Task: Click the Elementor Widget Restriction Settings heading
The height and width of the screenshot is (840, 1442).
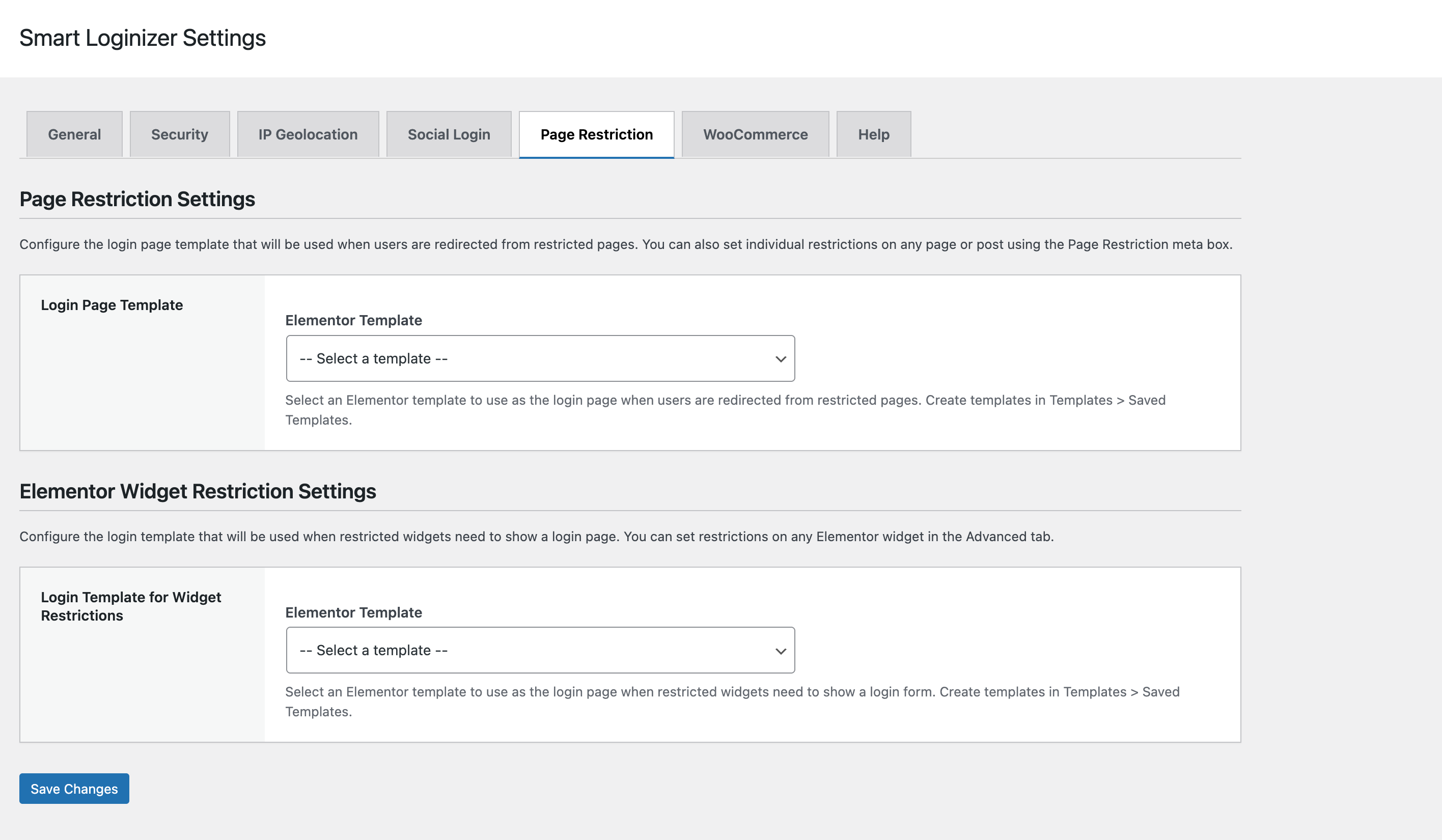Action: point(198,491)
